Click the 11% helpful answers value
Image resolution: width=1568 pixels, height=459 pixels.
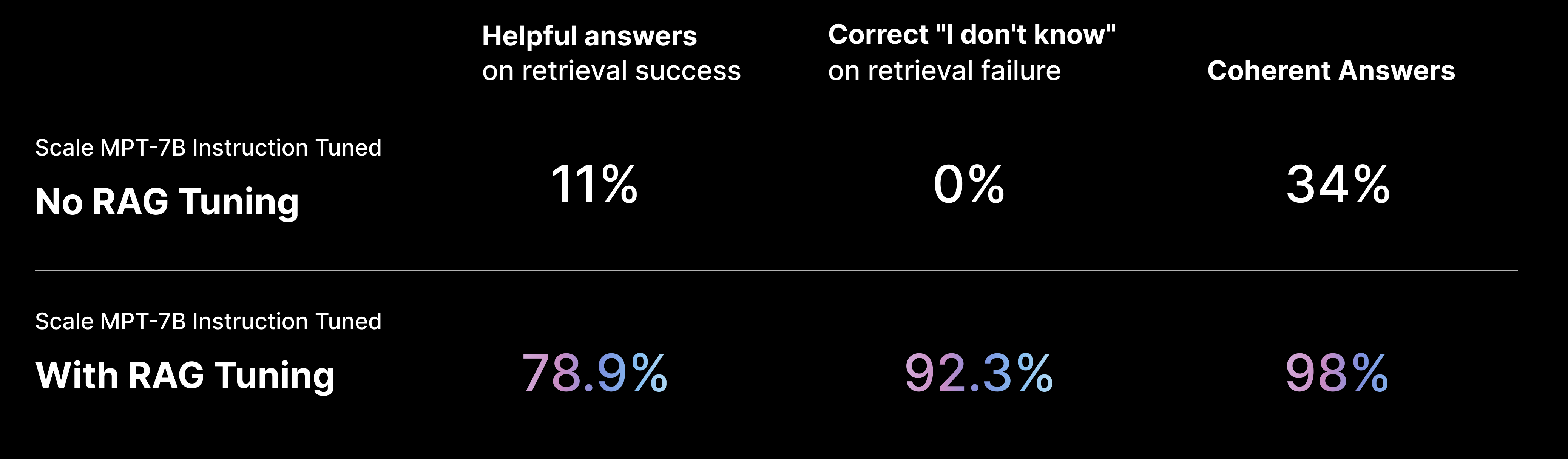click(x=594, y=185)
